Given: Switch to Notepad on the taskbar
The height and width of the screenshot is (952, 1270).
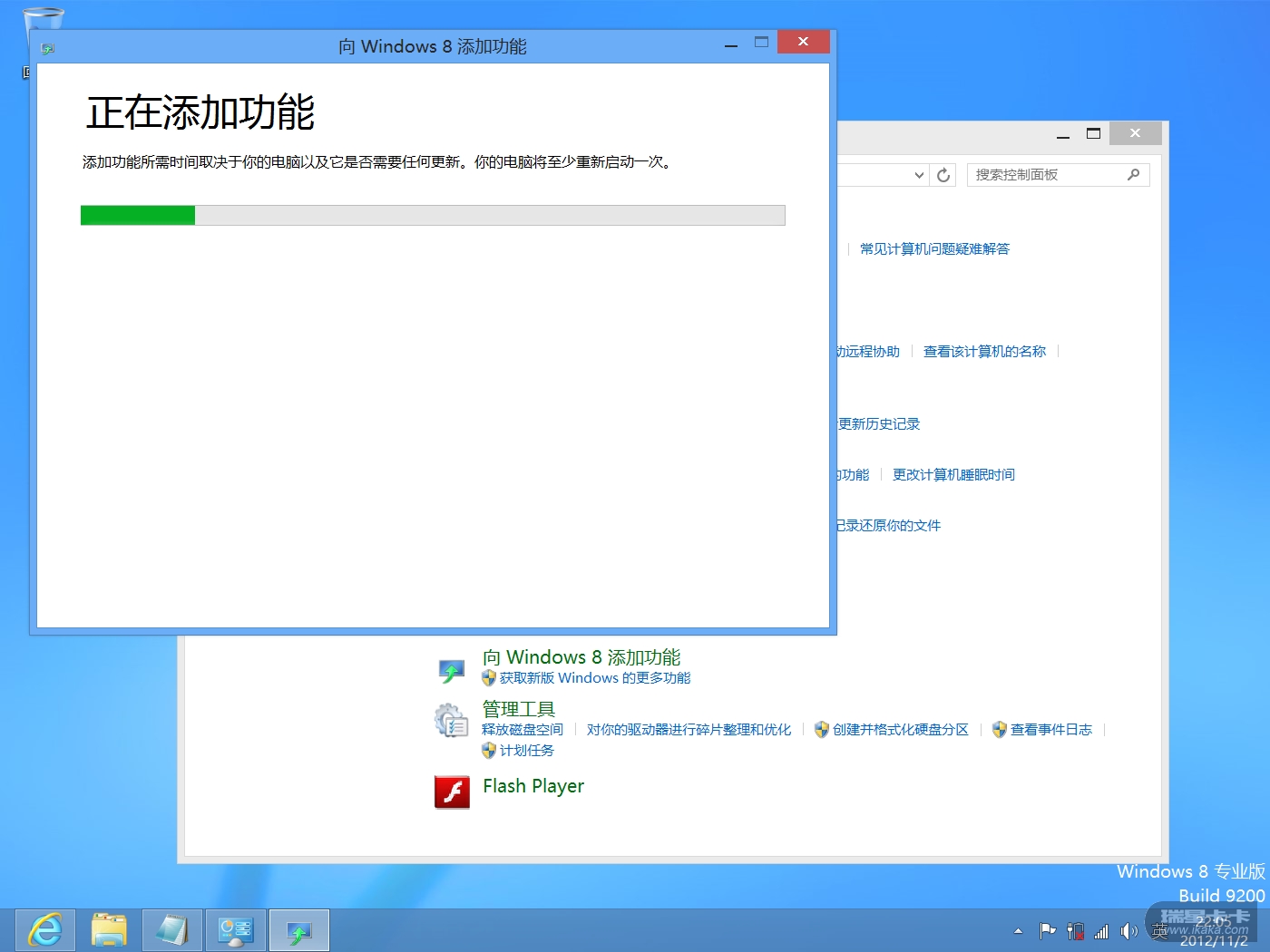Looking at the screenshot, I should click(x=172, y=930).
